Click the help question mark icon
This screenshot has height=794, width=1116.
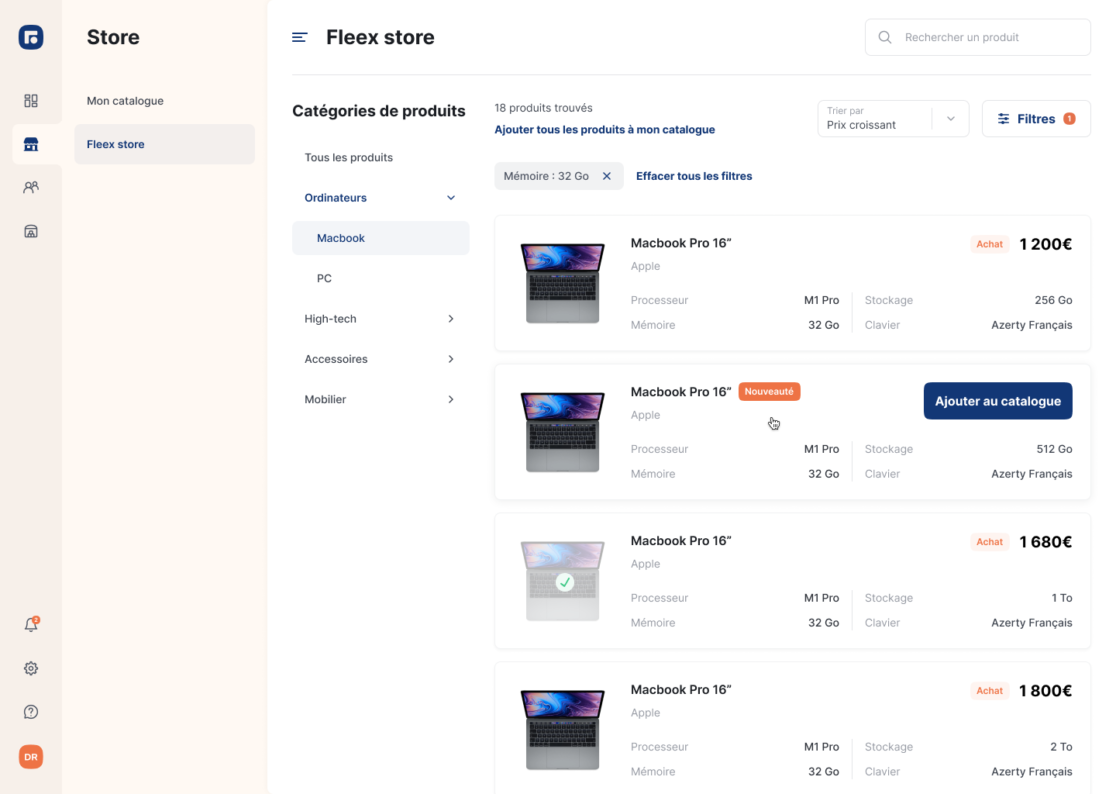point(31,712)
